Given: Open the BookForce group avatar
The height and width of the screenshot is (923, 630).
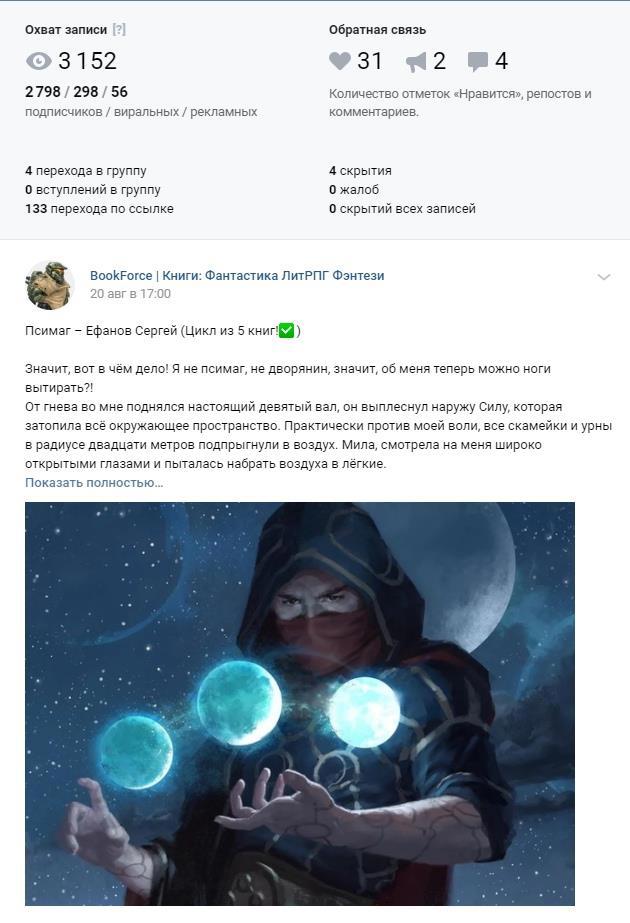Looking at the screenshot, I should pos(49,285).
